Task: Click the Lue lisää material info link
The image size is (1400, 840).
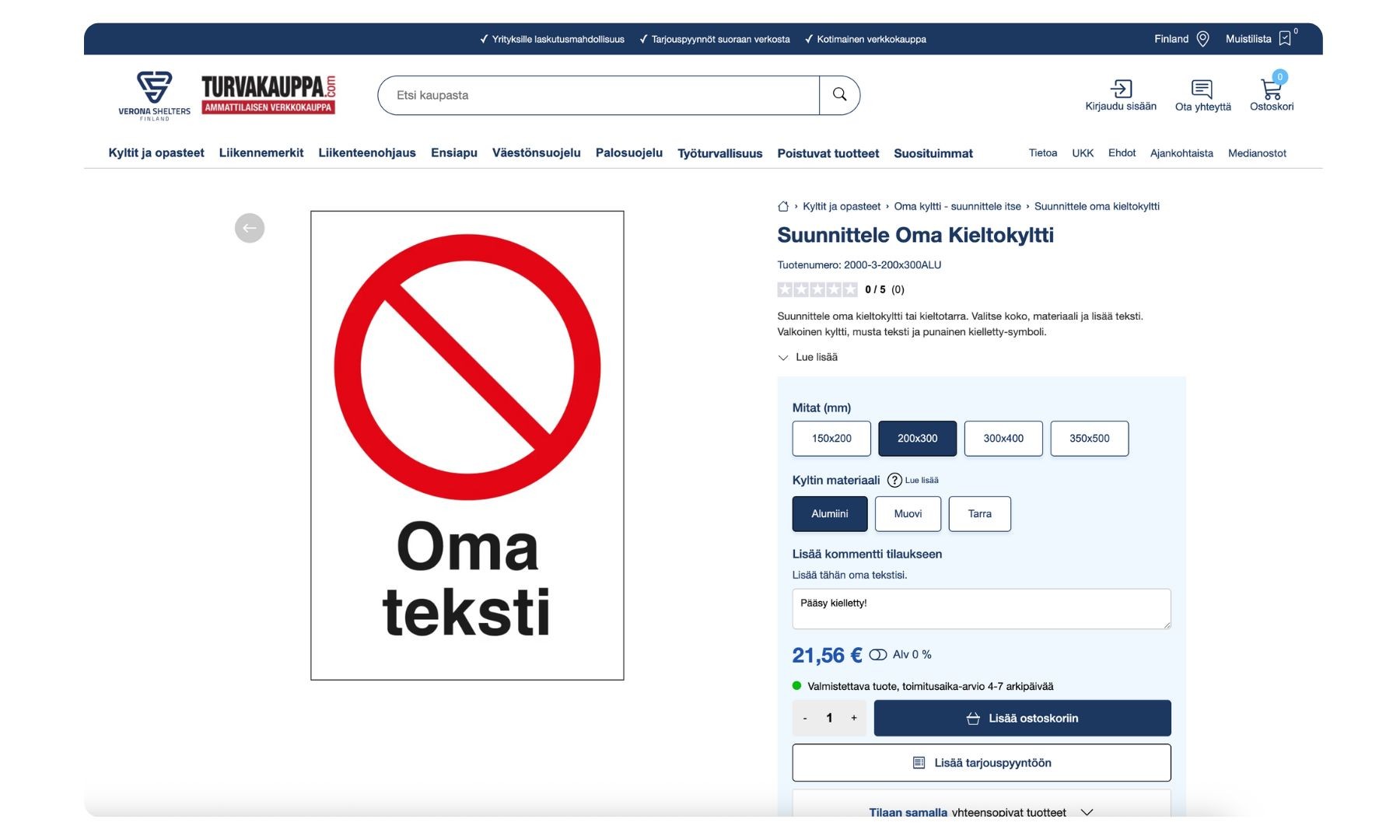Action: 922,480
